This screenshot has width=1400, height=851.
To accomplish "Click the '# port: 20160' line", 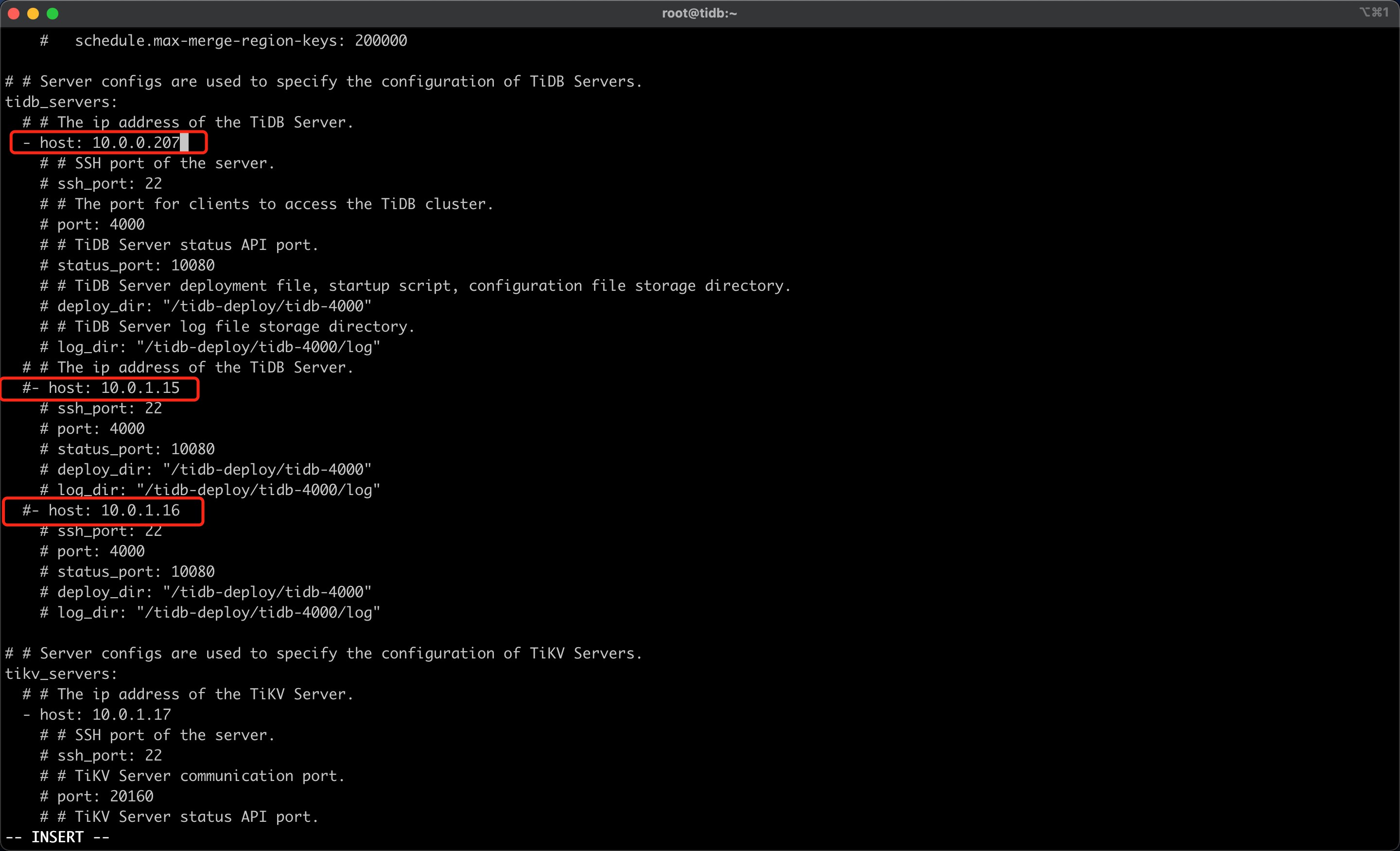I will point(97,797).
